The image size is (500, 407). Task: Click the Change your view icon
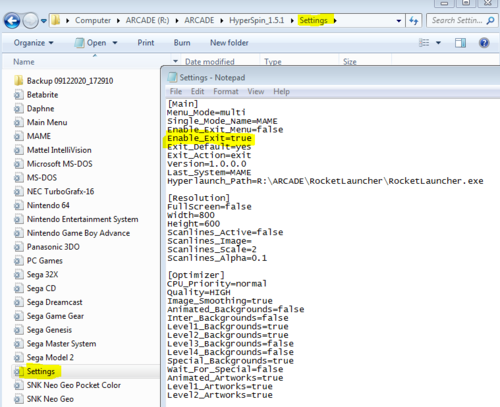pos(424,43)
